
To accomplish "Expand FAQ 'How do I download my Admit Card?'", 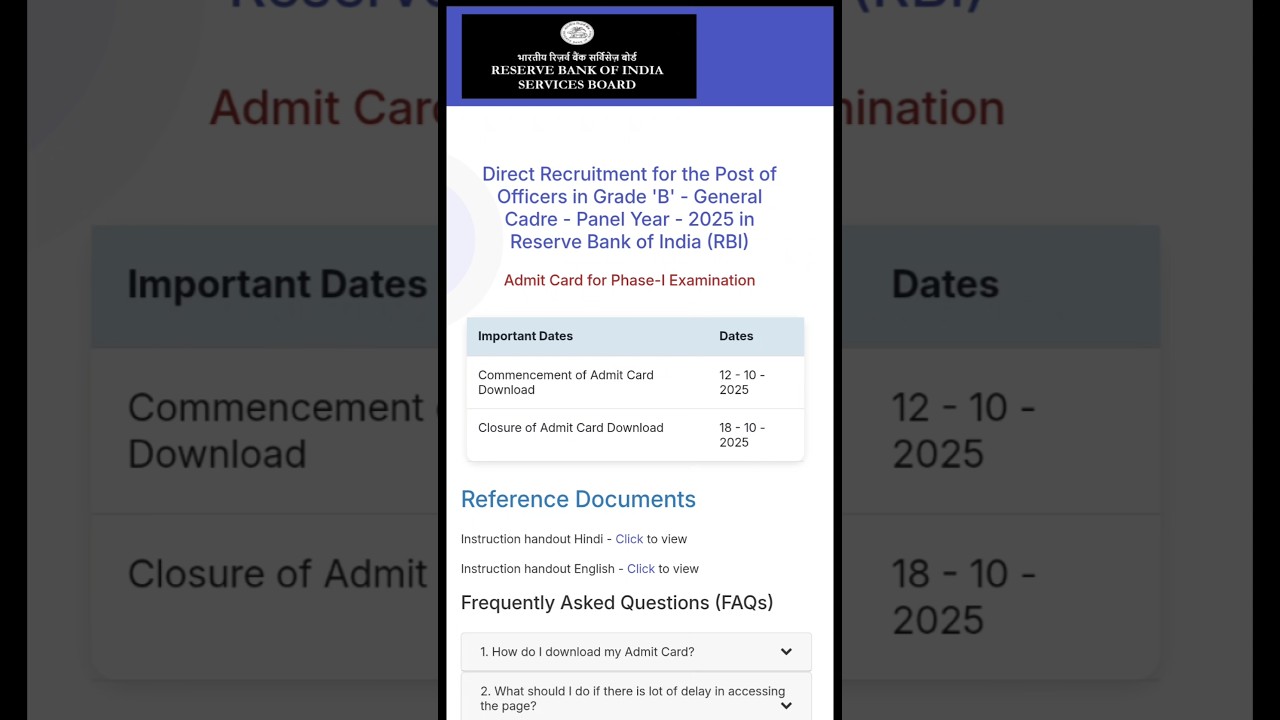I will [x=636, y=652].
